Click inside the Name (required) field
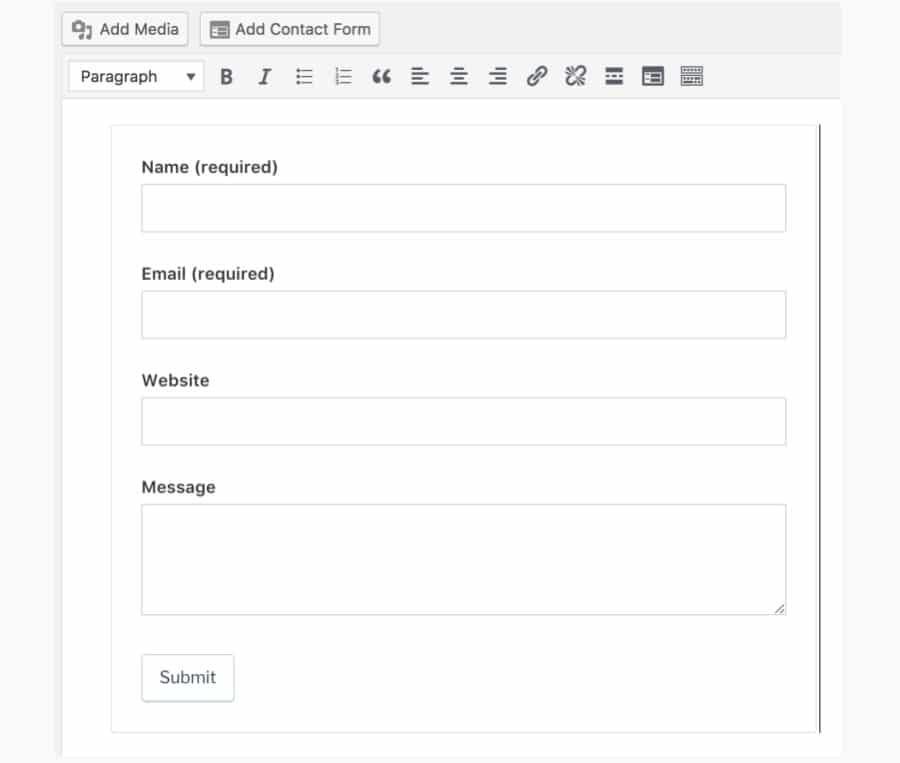Image resolution: width=900 pixels, height=763 pixels. pyautogui.click(x=463, y=206)
